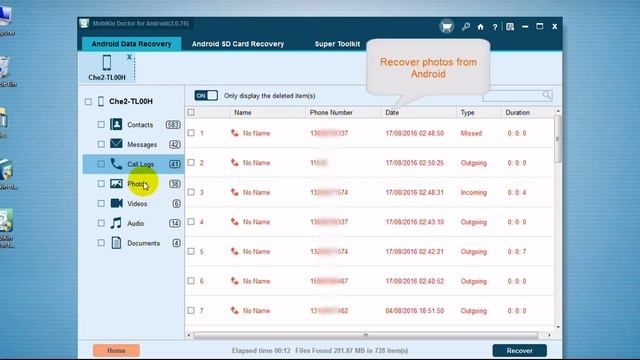Sort by Phone Number column header
The width and height of the screenshot is (640, 360).
[331, 112]
